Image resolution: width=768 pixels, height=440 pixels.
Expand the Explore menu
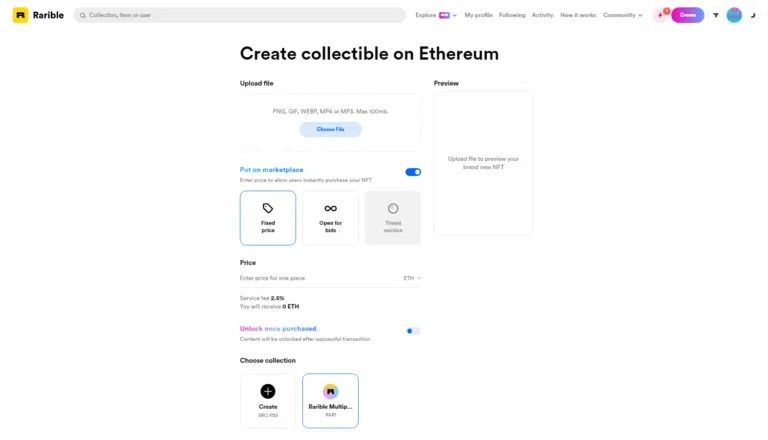click(x=435, y=15)
